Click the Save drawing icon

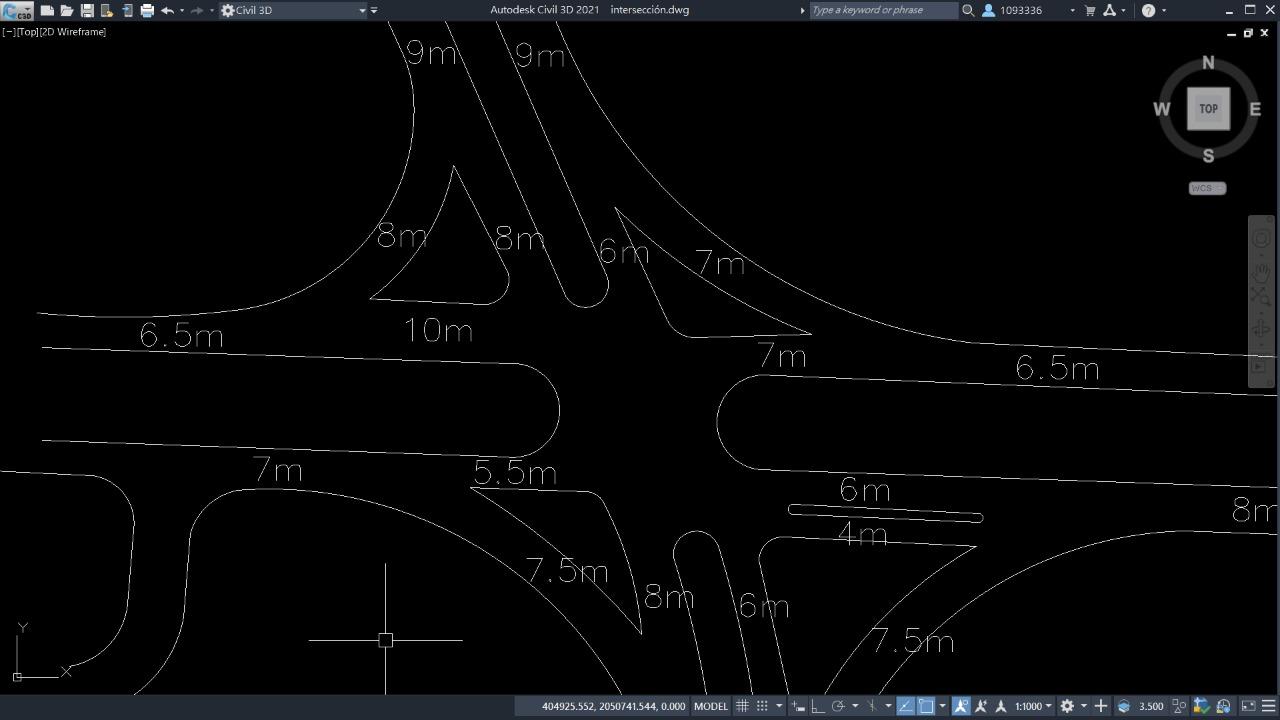(x=87, y=10)
